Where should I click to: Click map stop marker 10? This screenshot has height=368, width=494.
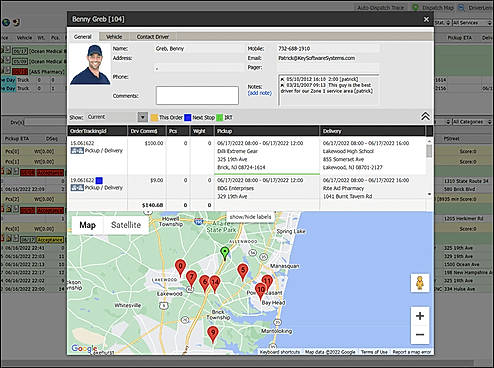coord(260,291)
